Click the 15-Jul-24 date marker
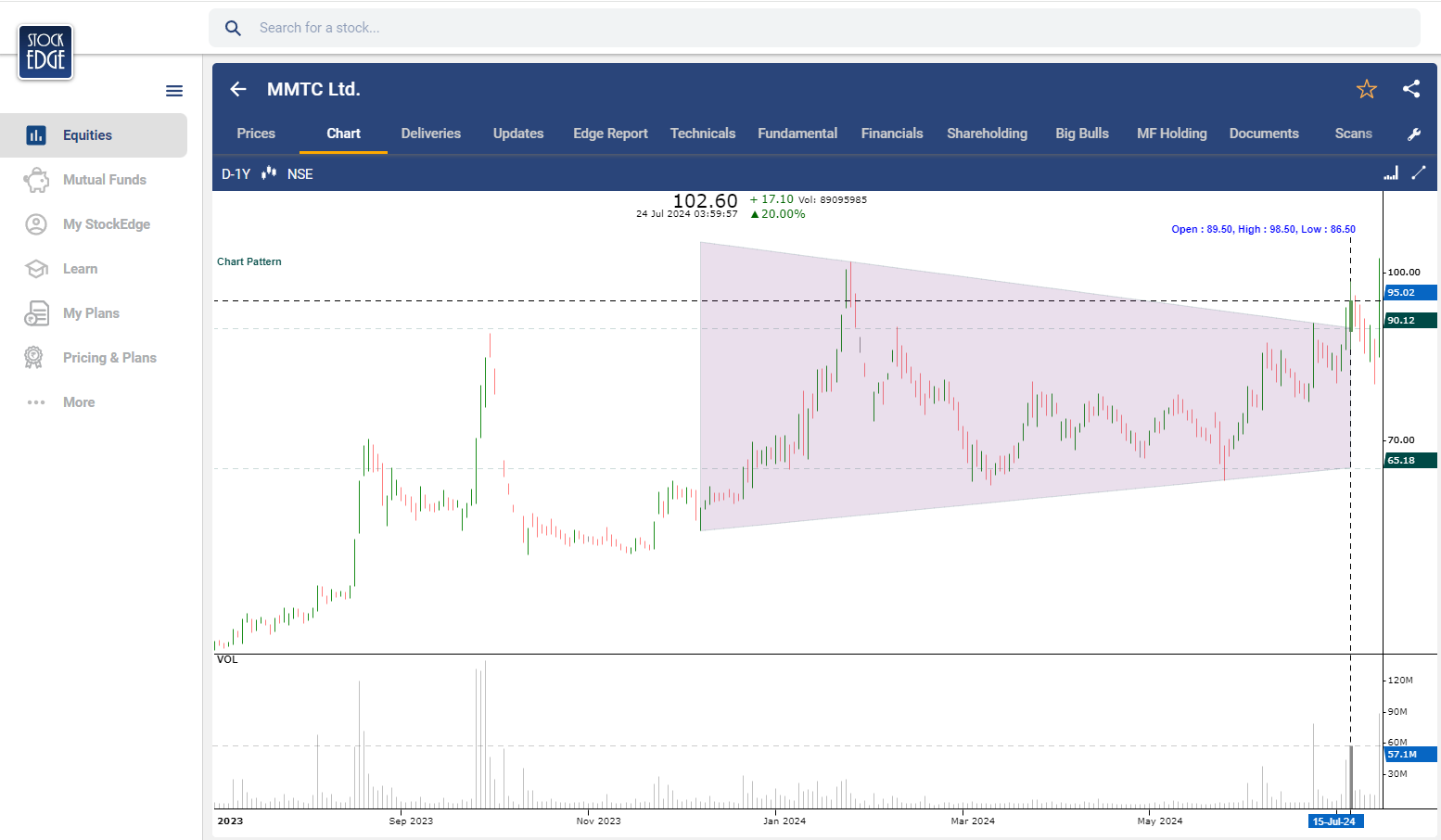Screen dimensions: 1441x840 point(1334,821)
